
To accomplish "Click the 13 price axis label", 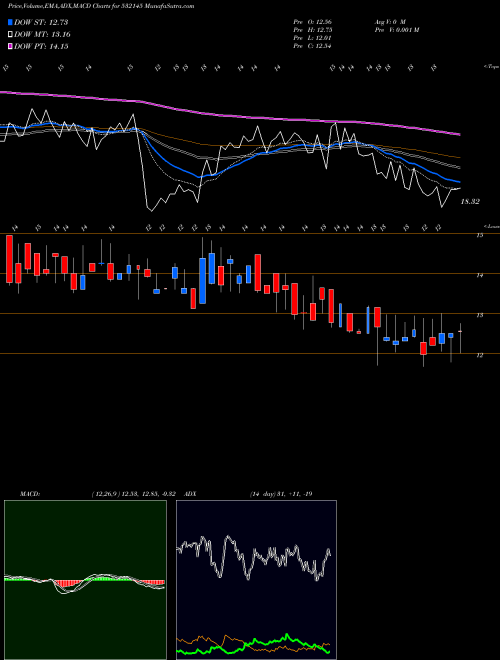I will (479, 315).
